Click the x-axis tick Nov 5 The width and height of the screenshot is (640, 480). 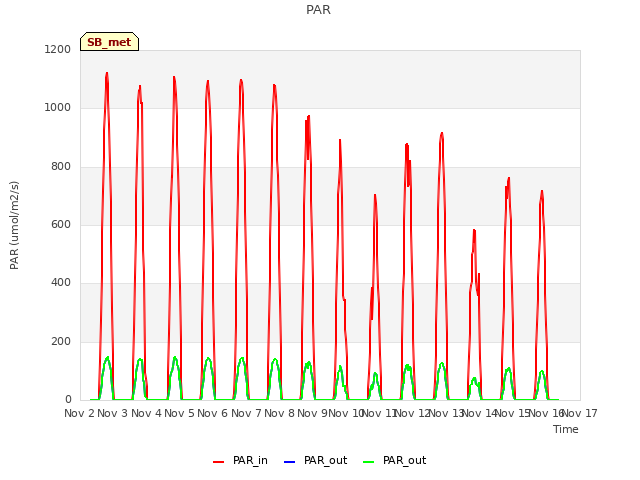pyautogui.click(x=179, y=413)
